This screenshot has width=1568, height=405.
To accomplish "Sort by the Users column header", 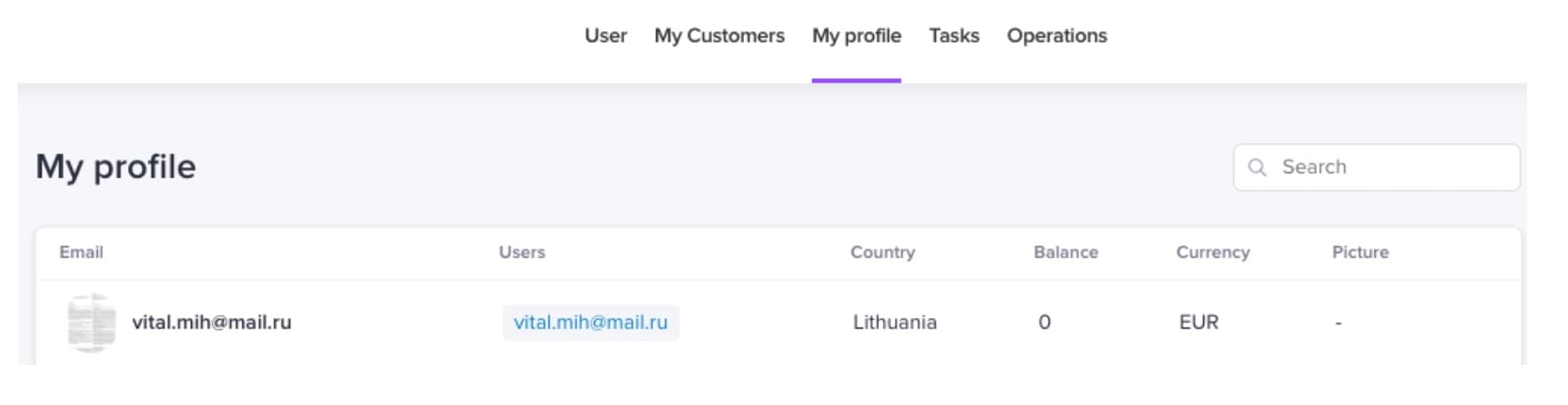I will point(522,252).
